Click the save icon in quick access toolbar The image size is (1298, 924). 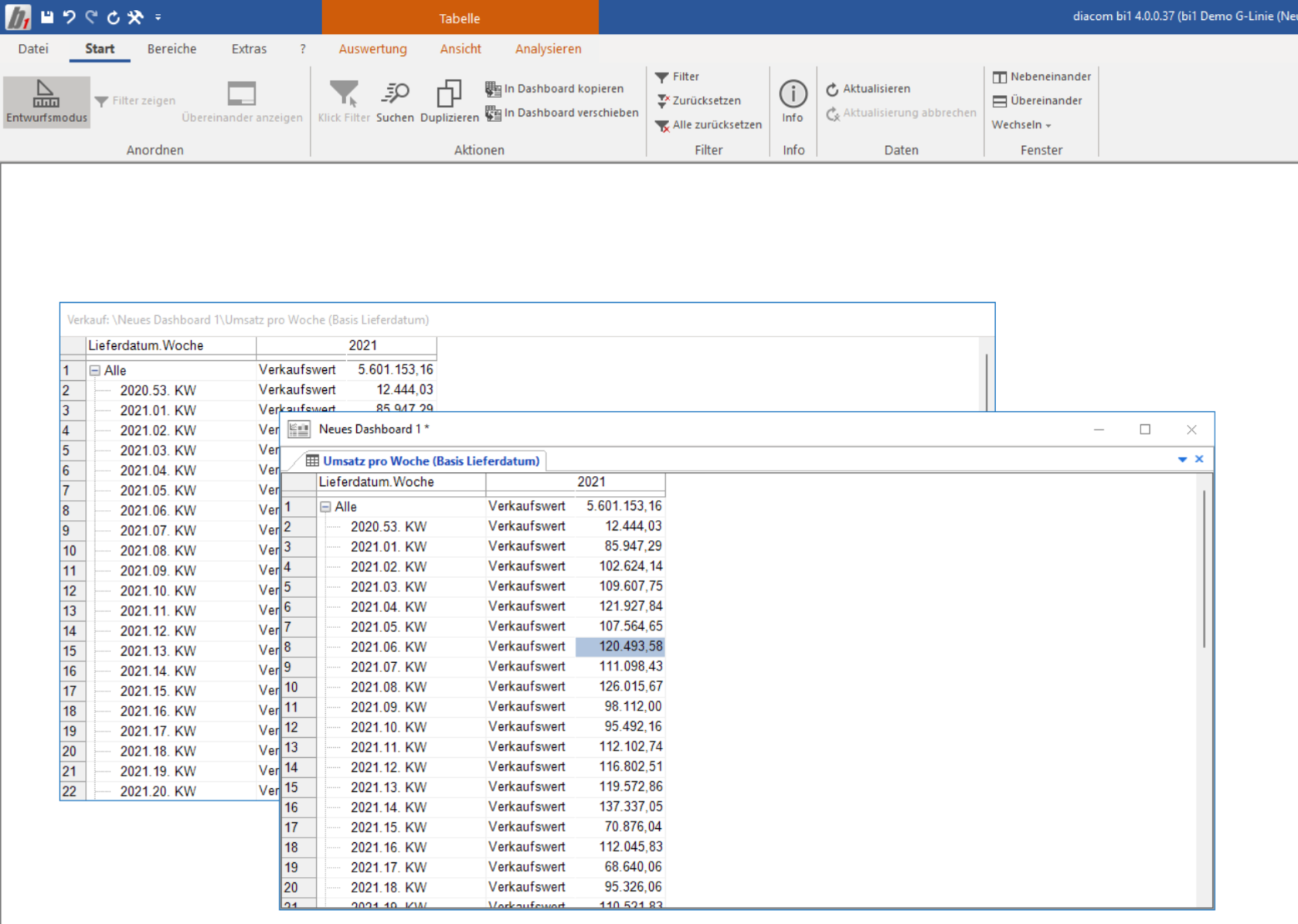47,16
